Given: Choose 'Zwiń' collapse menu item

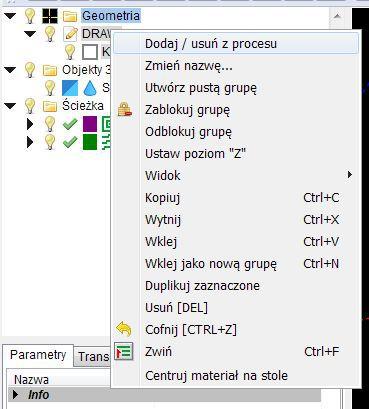Looking at the screenshot, I should (x=235, y=351).
